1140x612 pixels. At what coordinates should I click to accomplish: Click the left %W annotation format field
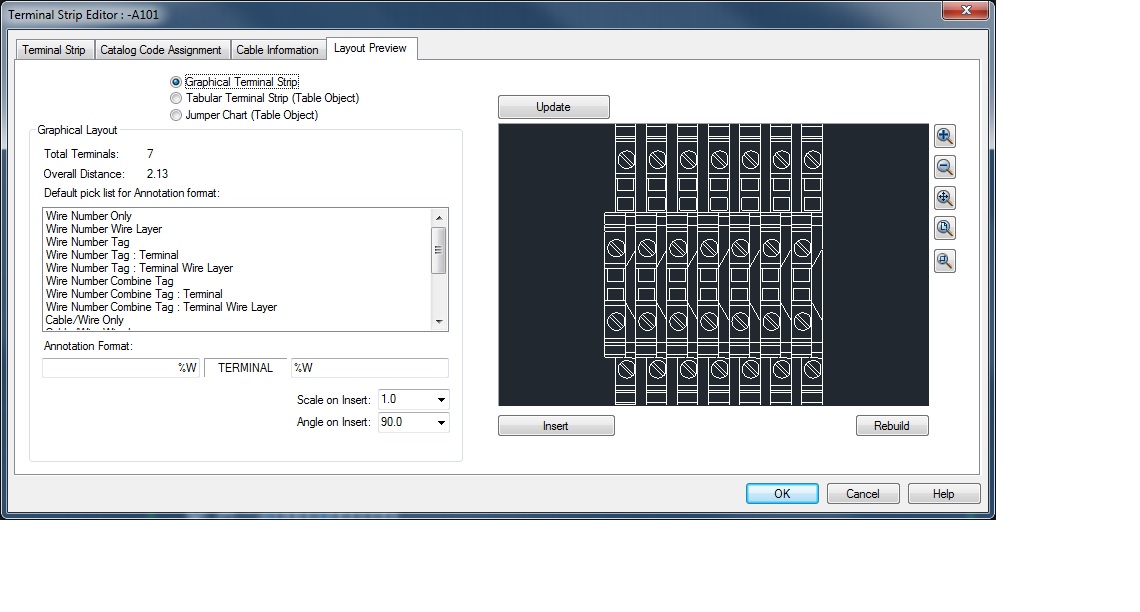click(121, 368)
